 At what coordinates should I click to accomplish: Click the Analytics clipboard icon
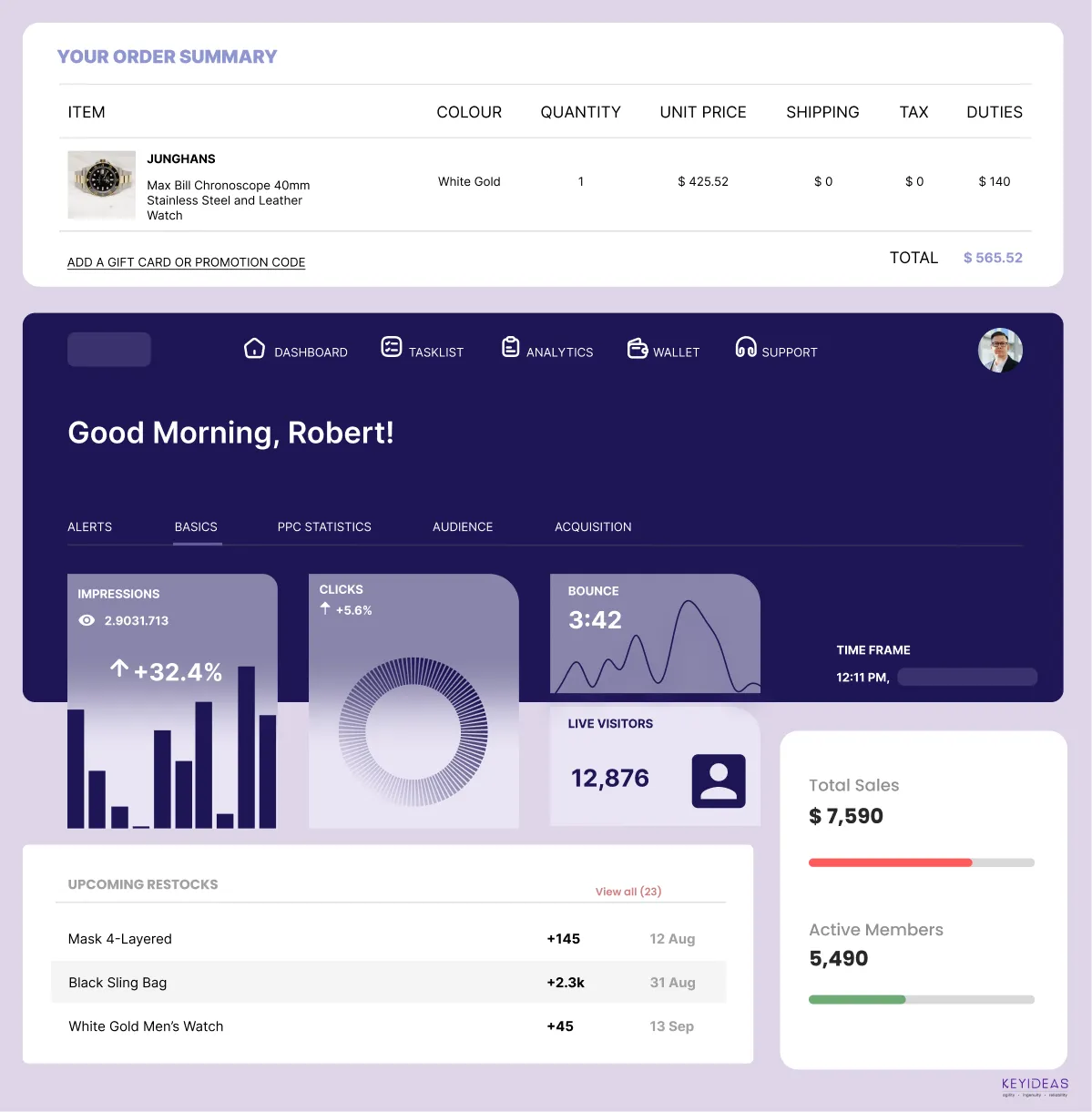[511, 347]
